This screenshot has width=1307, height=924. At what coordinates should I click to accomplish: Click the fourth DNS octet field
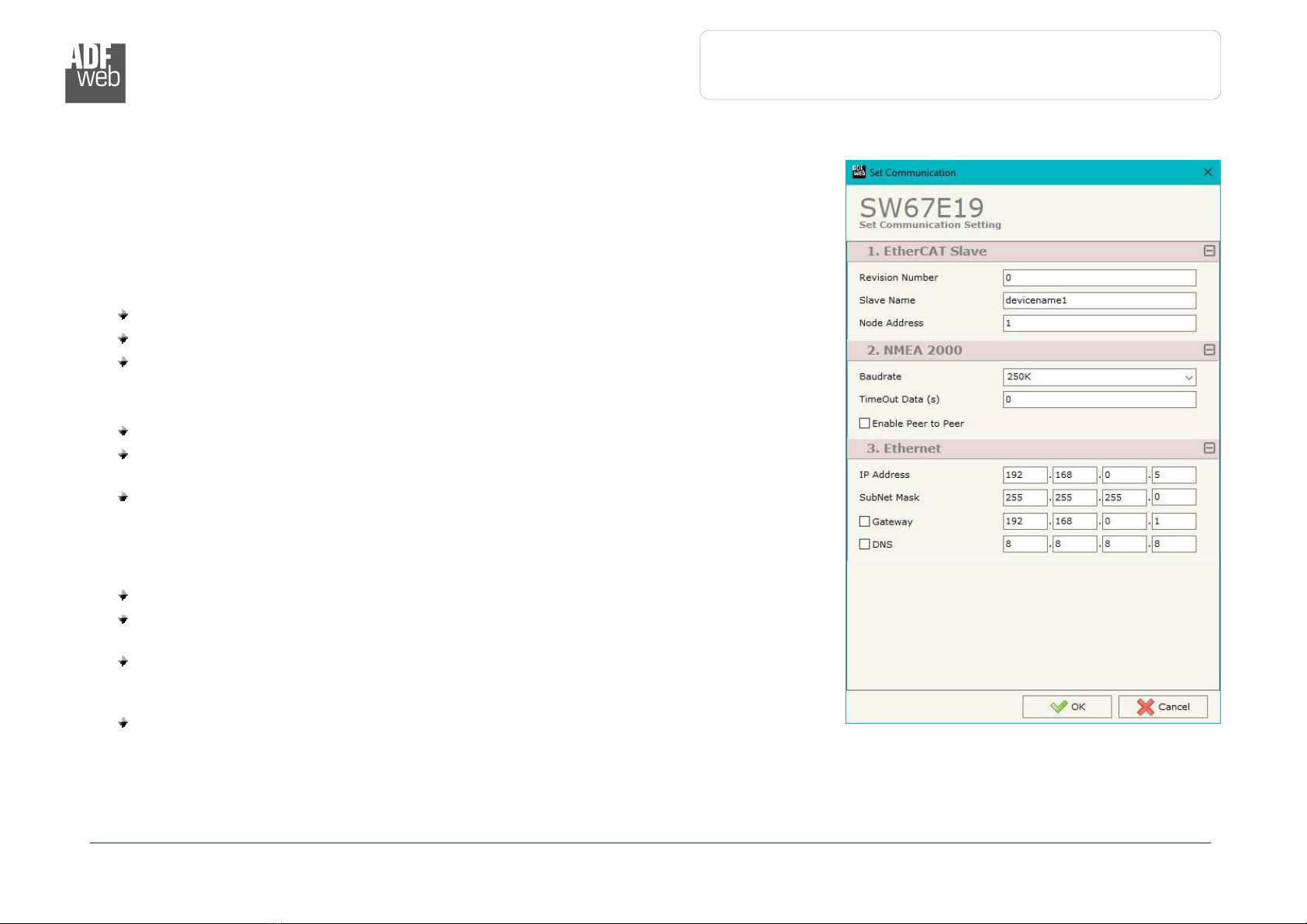1174,544
